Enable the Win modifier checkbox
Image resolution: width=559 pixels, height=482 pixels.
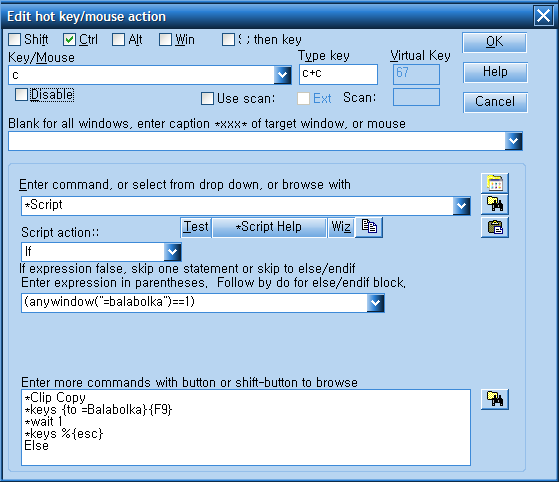[x=165, y=39]
